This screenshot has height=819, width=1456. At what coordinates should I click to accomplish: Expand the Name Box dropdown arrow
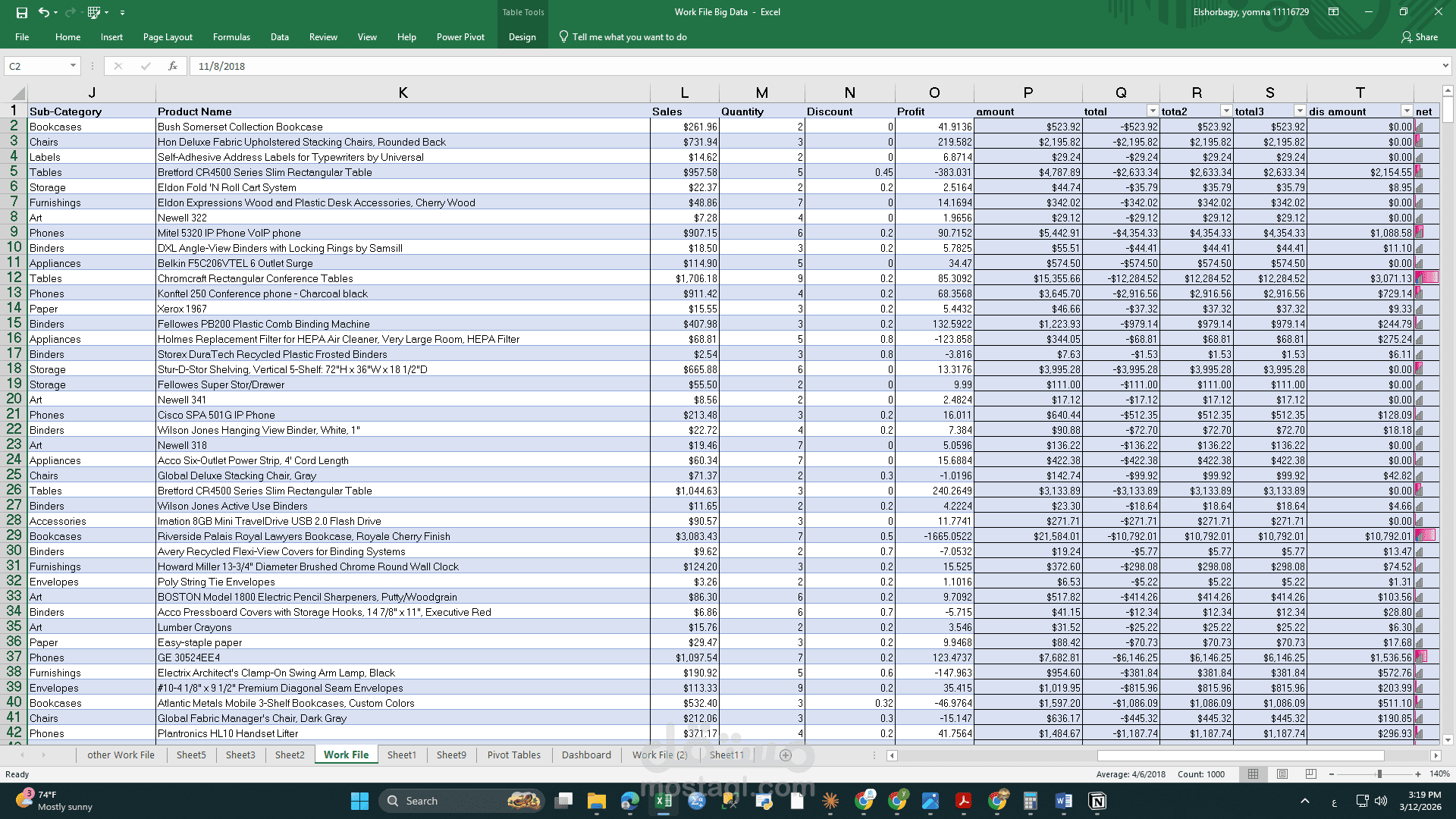[x=73, y=66]
